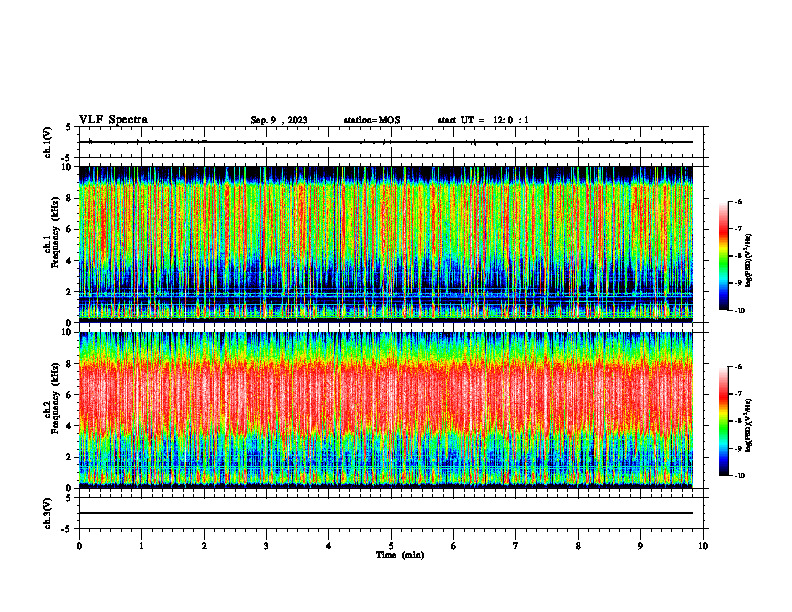The image size is (792, 612).
Task: Click the "VLF Spectra" title text
Action: 113,120
